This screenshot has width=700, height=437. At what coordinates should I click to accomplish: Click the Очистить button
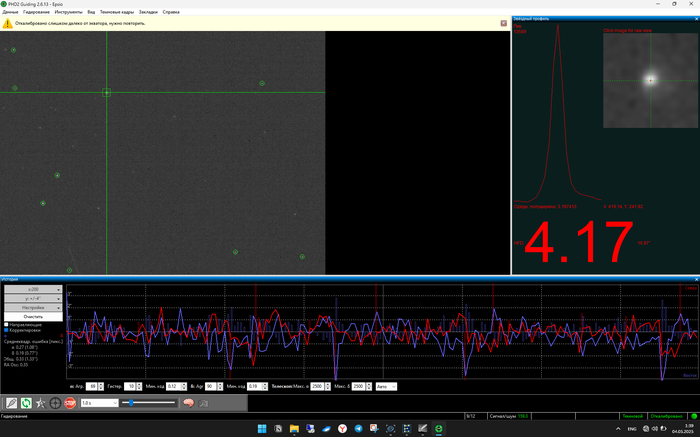pos(34,316)
